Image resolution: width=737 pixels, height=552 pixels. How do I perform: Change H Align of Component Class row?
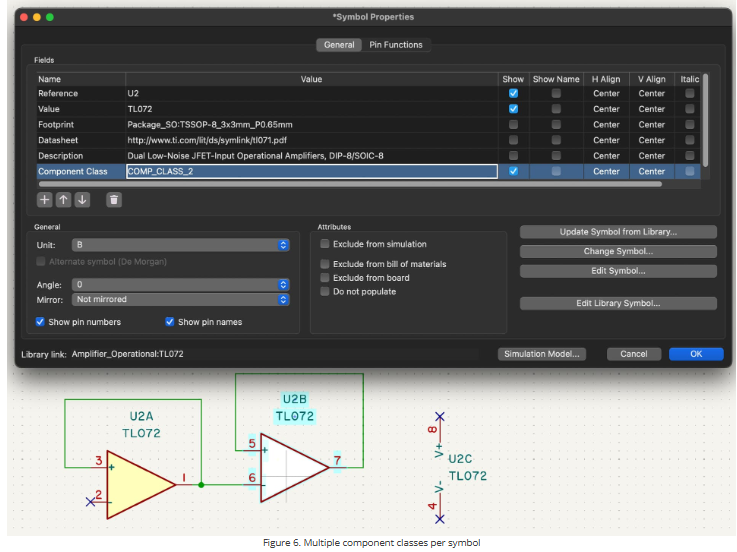coord(606,171)
